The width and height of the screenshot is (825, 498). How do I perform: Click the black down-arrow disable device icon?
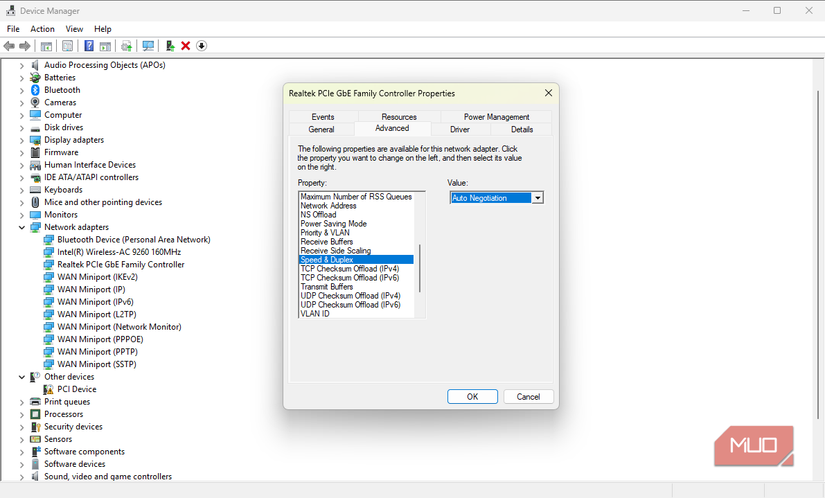(201, 46)
